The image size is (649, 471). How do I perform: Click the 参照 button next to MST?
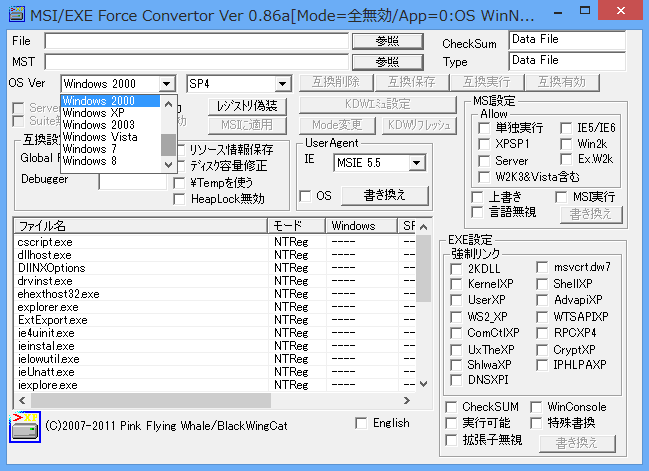click(388, 62)
